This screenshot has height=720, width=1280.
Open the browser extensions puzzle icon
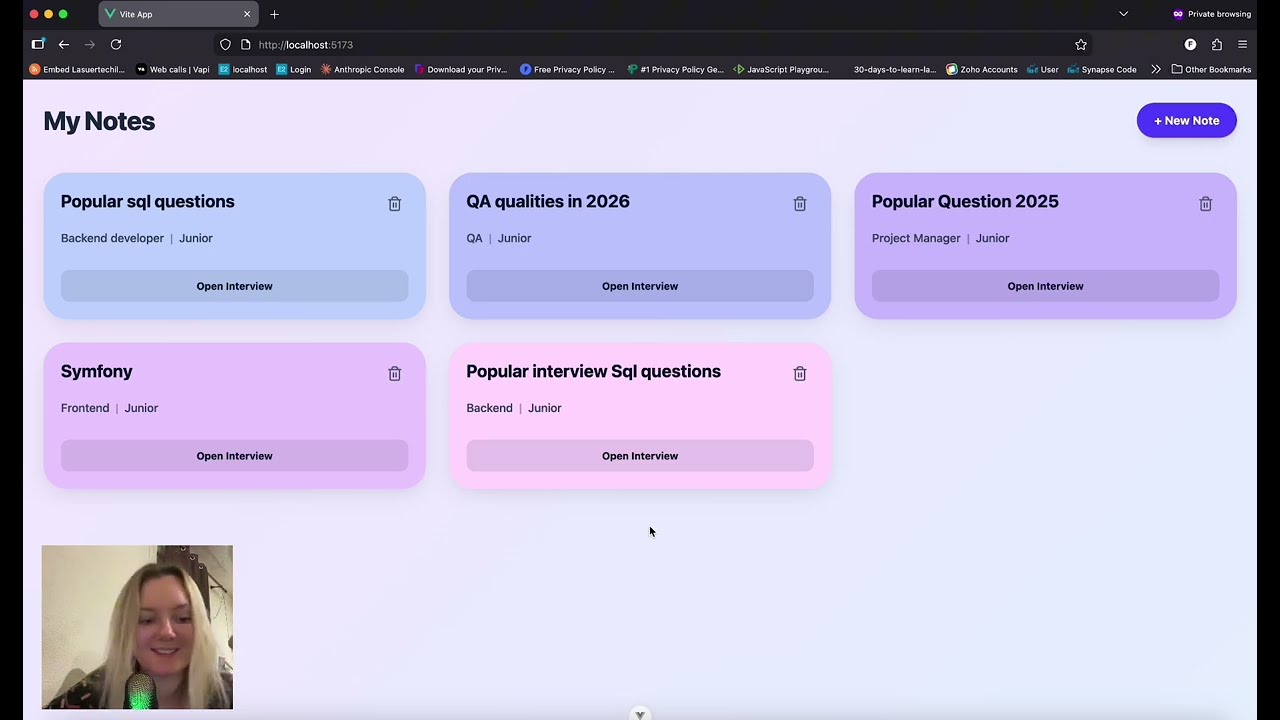click(x=1217, y=45)
